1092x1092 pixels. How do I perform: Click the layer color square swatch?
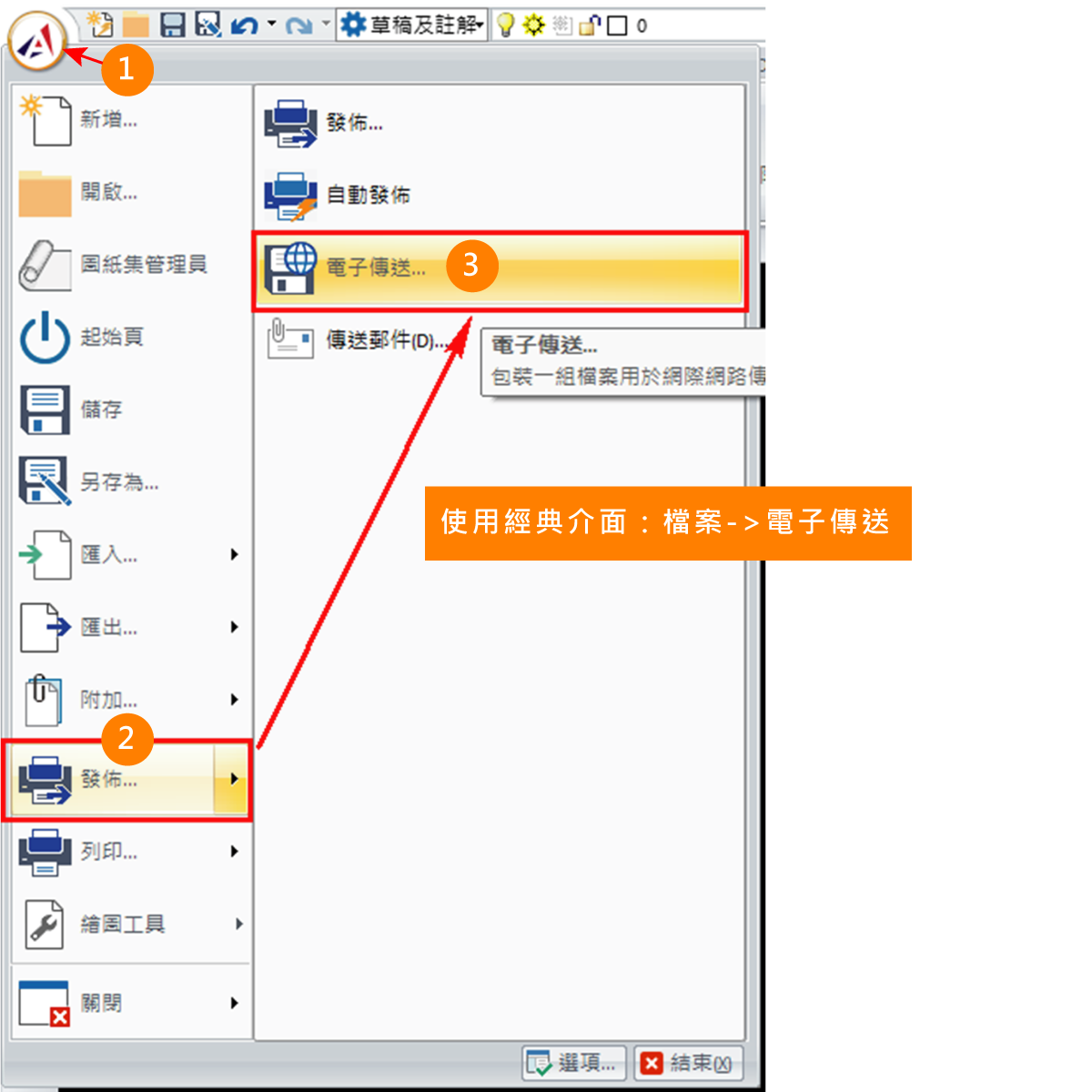[x=617, y=25]
